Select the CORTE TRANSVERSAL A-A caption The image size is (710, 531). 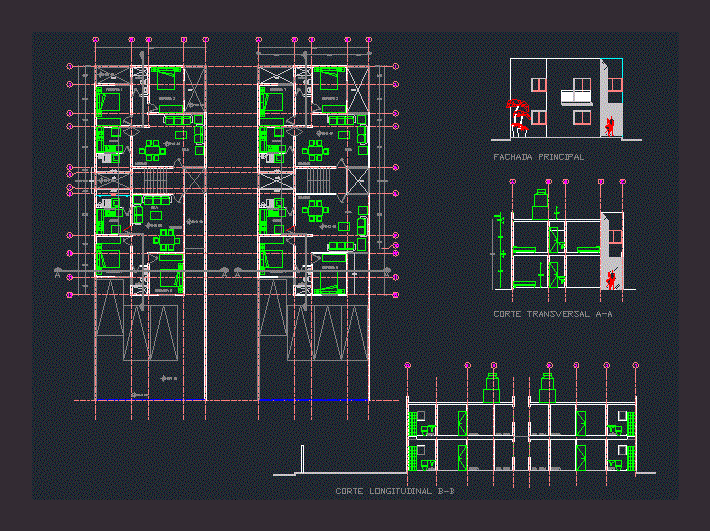tap(552, 314)
